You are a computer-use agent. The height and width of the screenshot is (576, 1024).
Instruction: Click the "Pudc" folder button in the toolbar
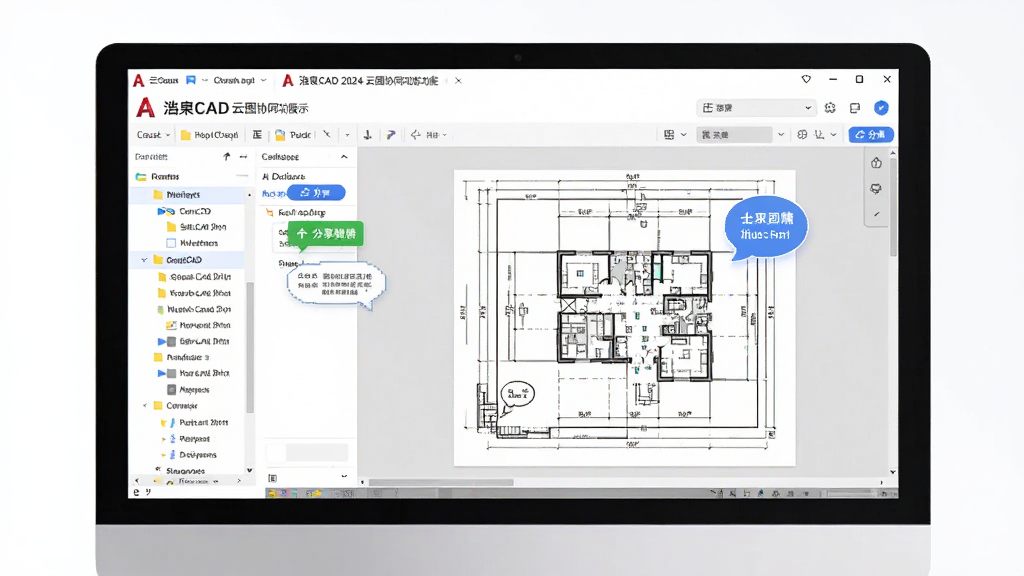tap(293, 135)
